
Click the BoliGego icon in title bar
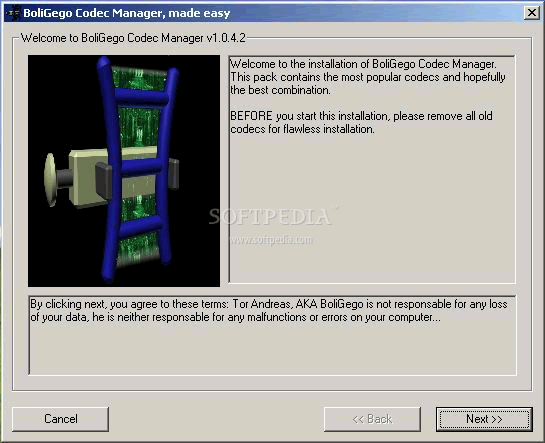pos(13,13)
